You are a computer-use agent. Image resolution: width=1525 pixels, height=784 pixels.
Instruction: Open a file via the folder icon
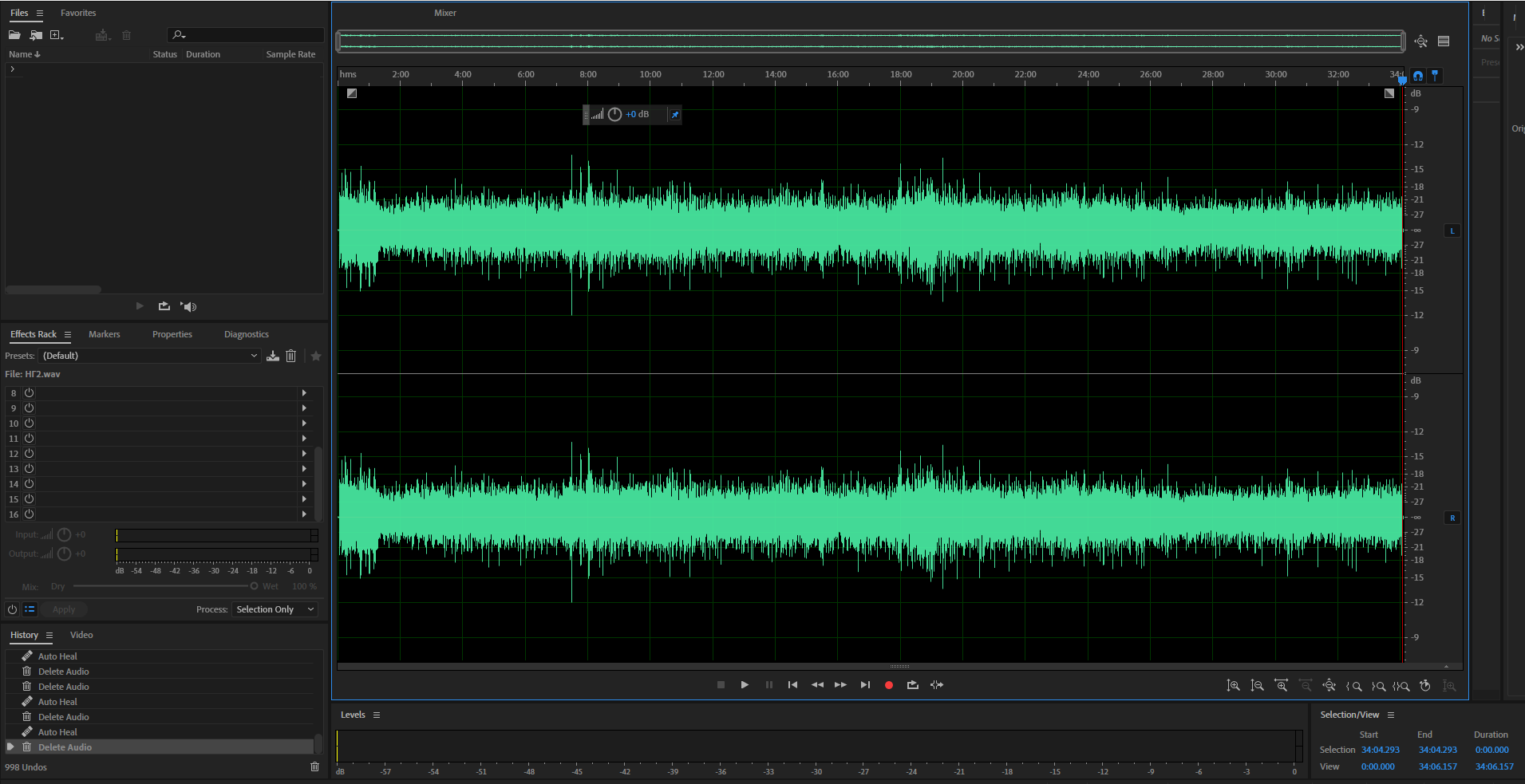coord(14,35)
